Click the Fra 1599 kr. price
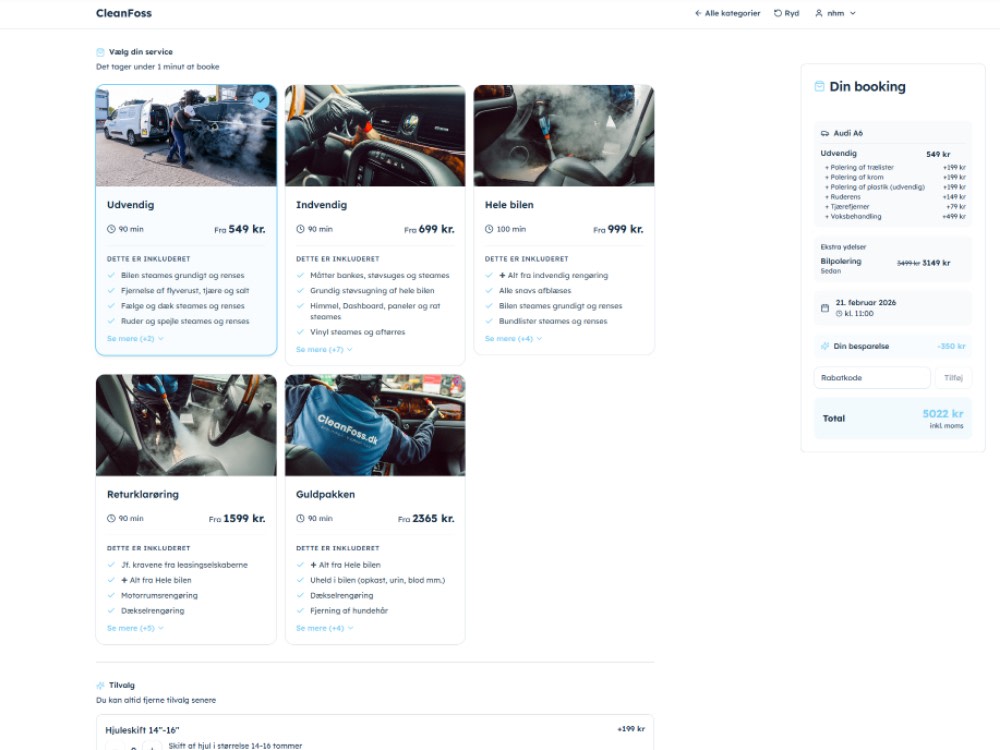1000x750 pixels. point(237,518)
